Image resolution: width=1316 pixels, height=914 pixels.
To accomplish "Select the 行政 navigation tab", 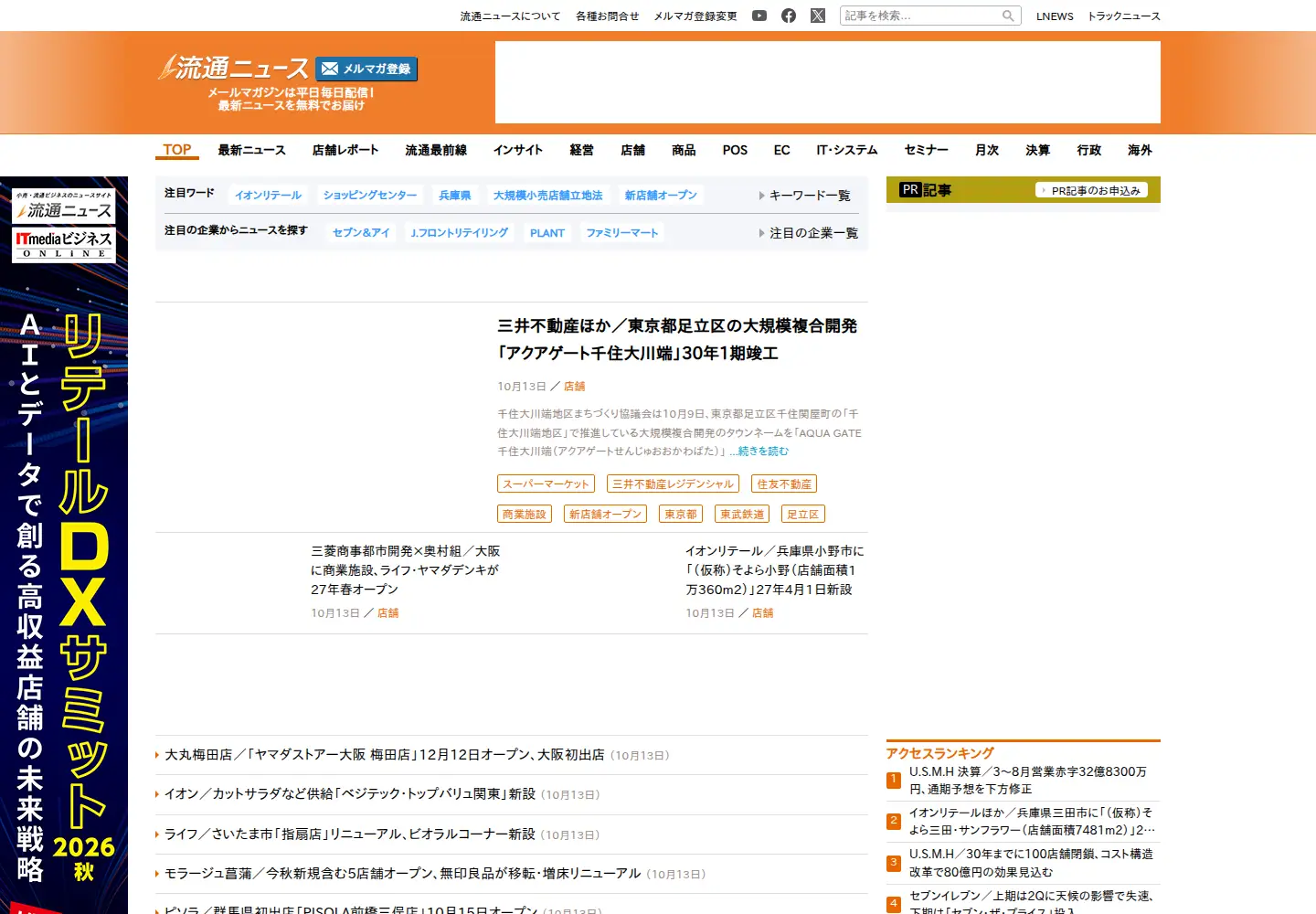I will click(1089, 150).
